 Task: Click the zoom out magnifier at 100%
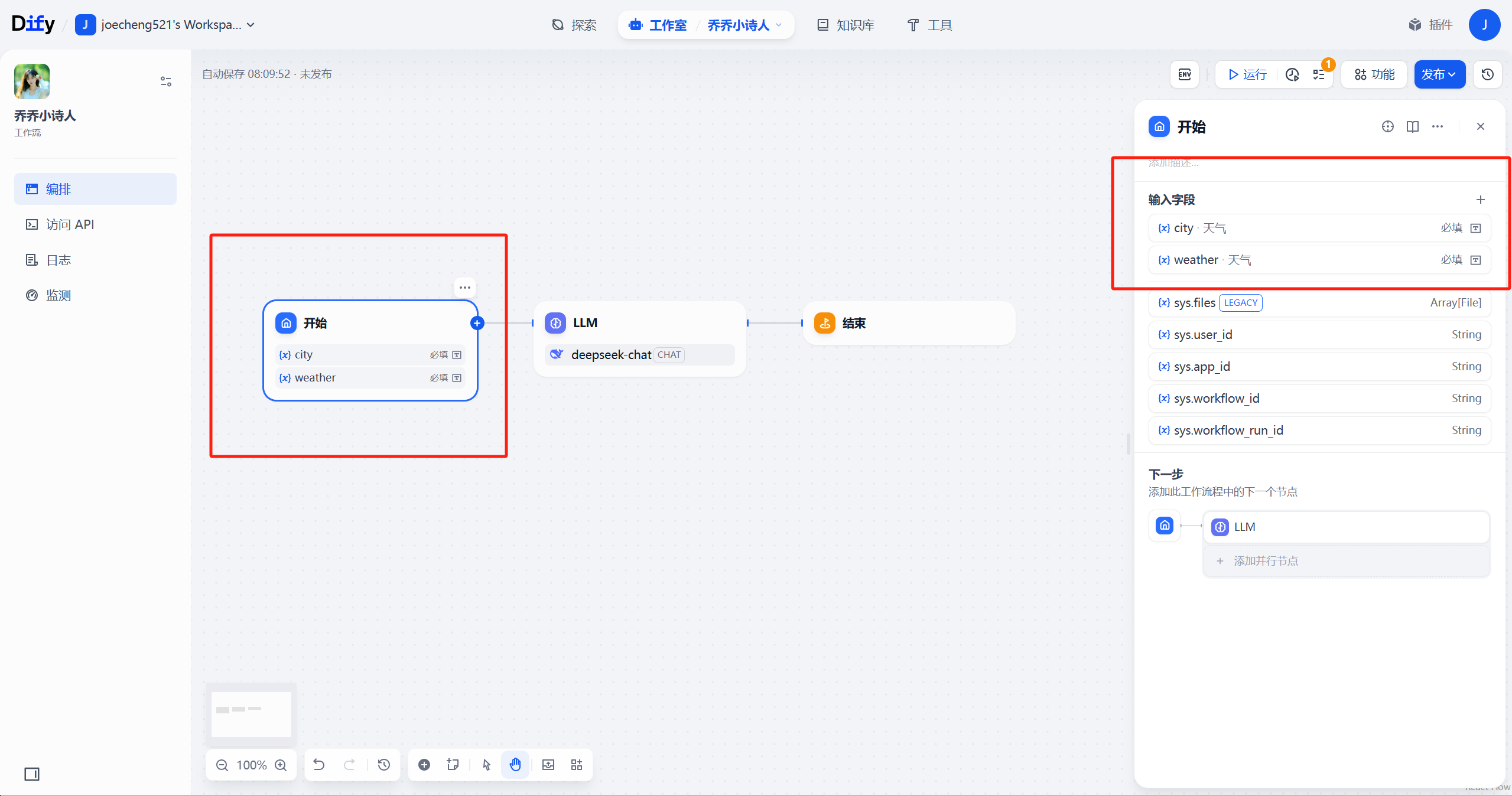tap(222, 765)
